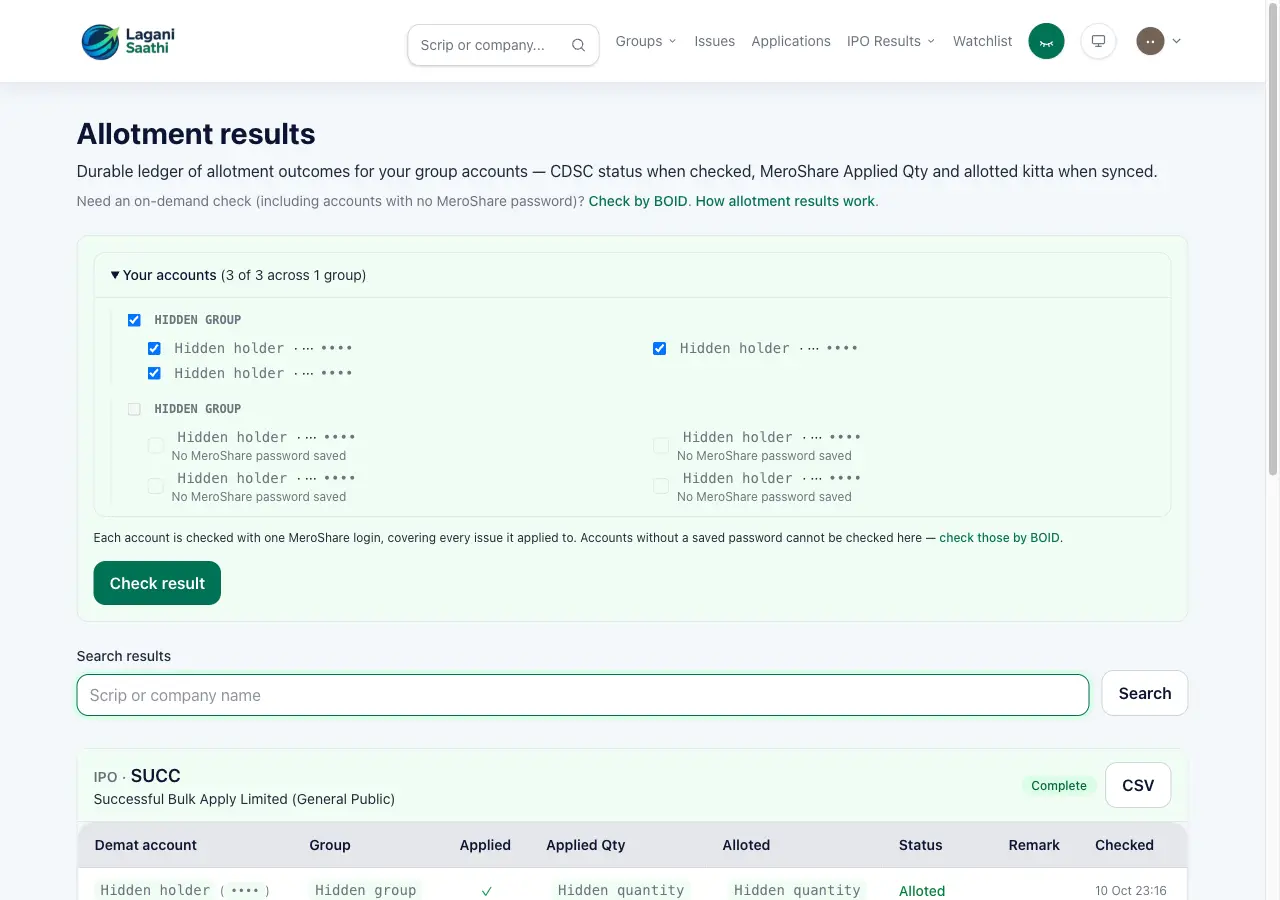
Task: Open the Check by BOID link
Action: point(638,201)
